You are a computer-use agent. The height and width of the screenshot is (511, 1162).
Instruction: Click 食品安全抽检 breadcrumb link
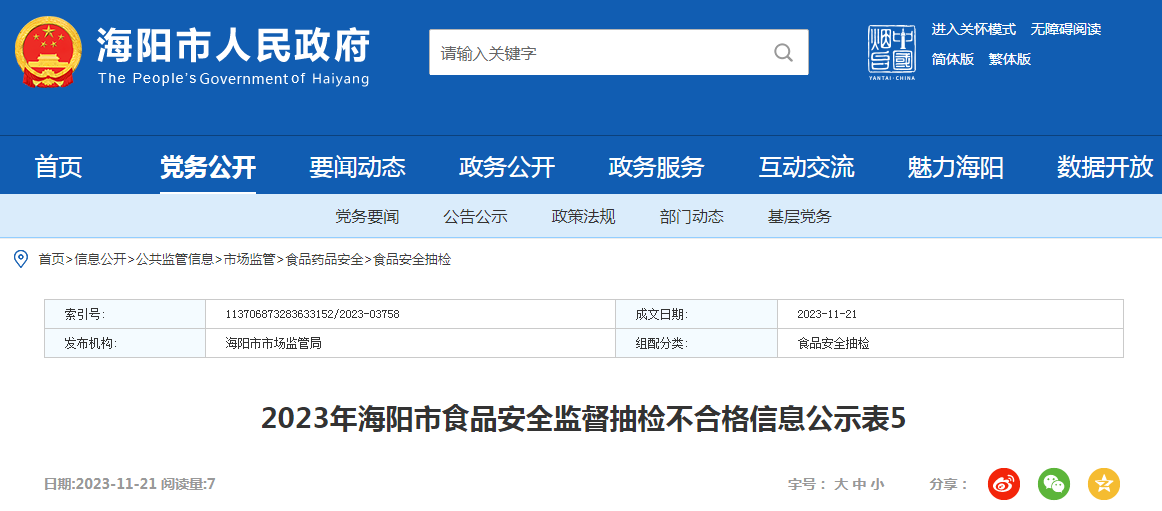click(412, 259)
